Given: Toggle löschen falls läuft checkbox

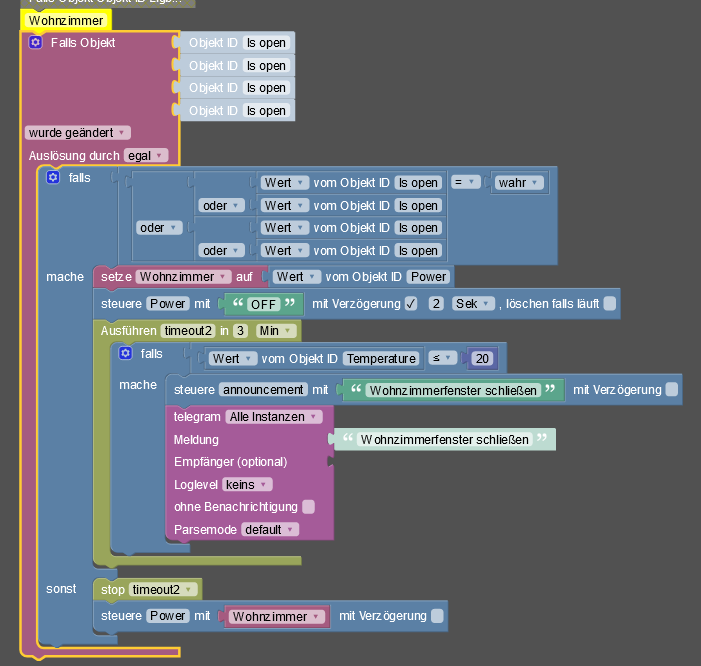Looking at the screenshot, I should (x=609, y=304).
